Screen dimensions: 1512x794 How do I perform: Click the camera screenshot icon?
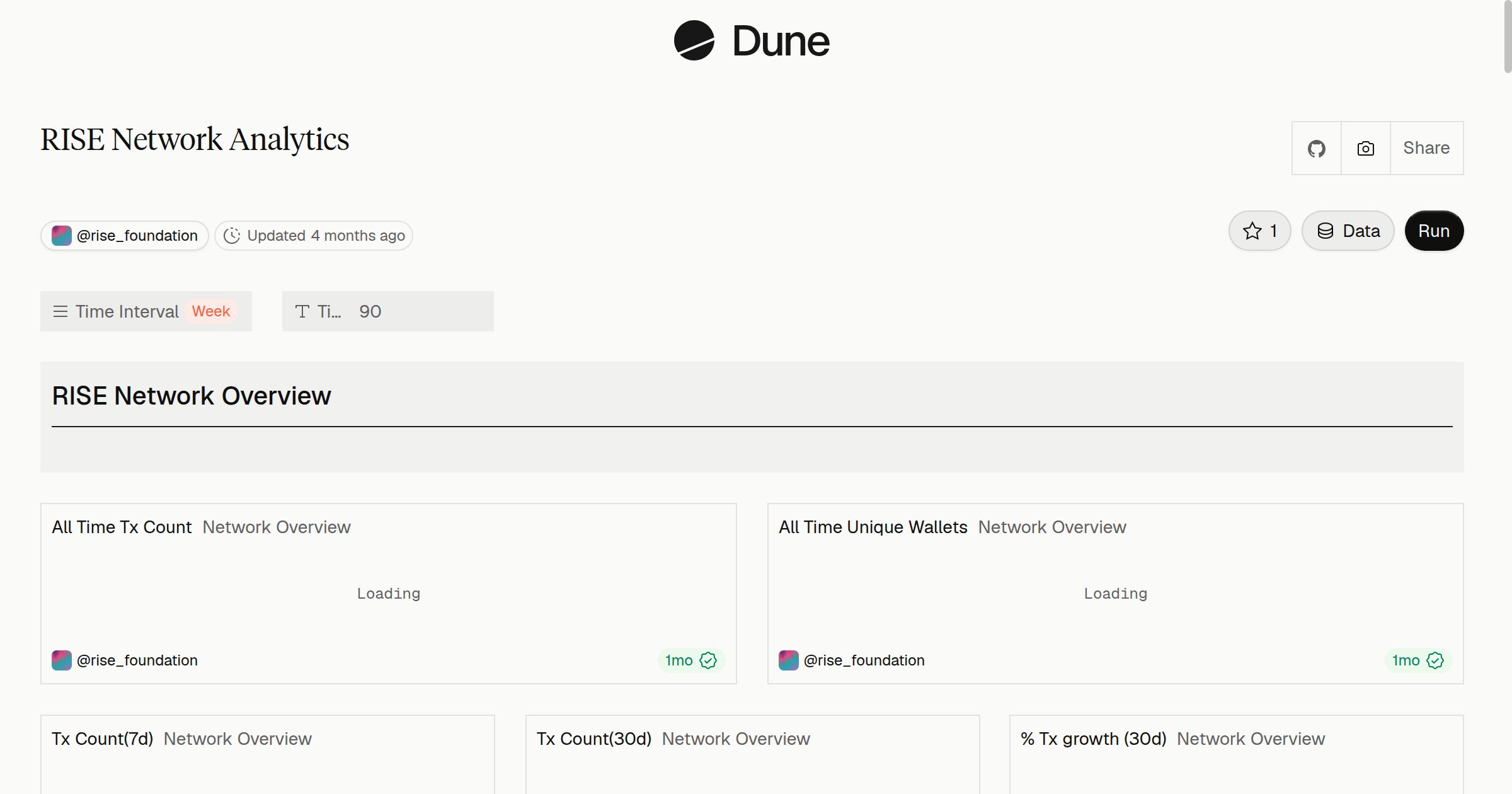click(1365, 148)
